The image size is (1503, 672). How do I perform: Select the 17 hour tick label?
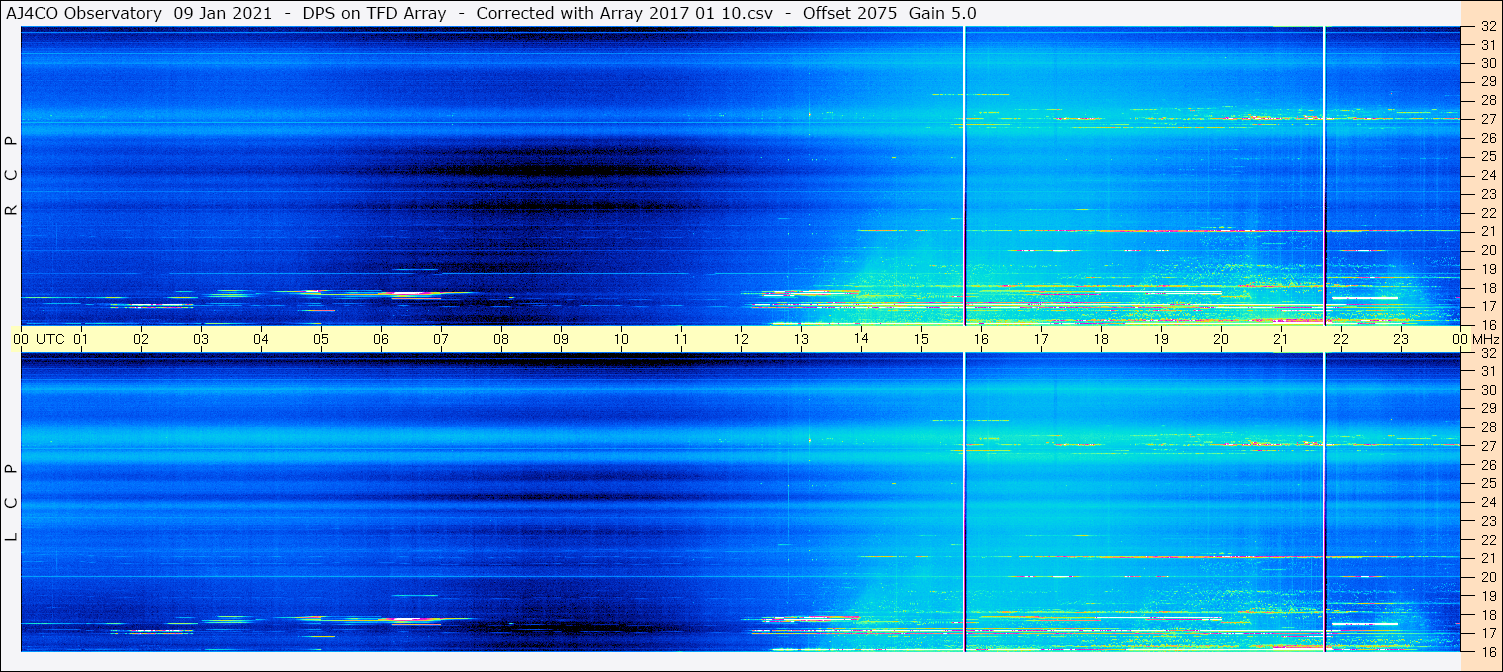point(1041,340)
